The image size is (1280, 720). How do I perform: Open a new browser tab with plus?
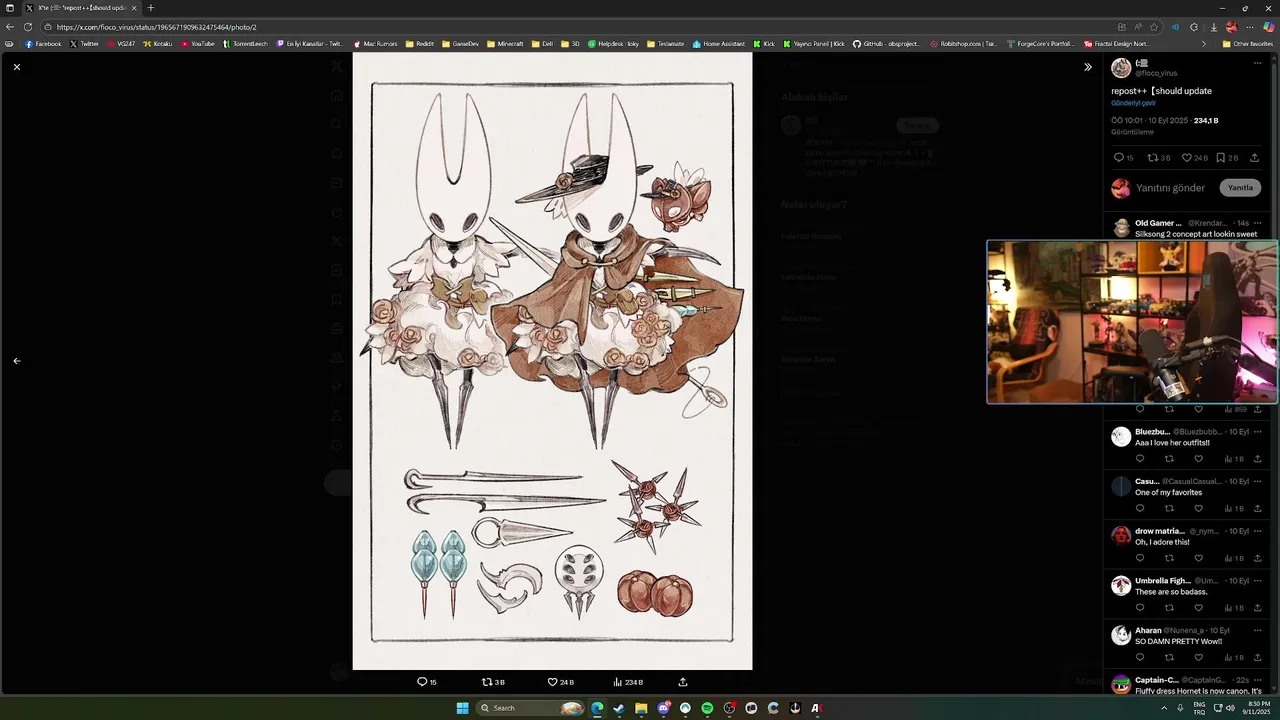[x=151, y=8]
